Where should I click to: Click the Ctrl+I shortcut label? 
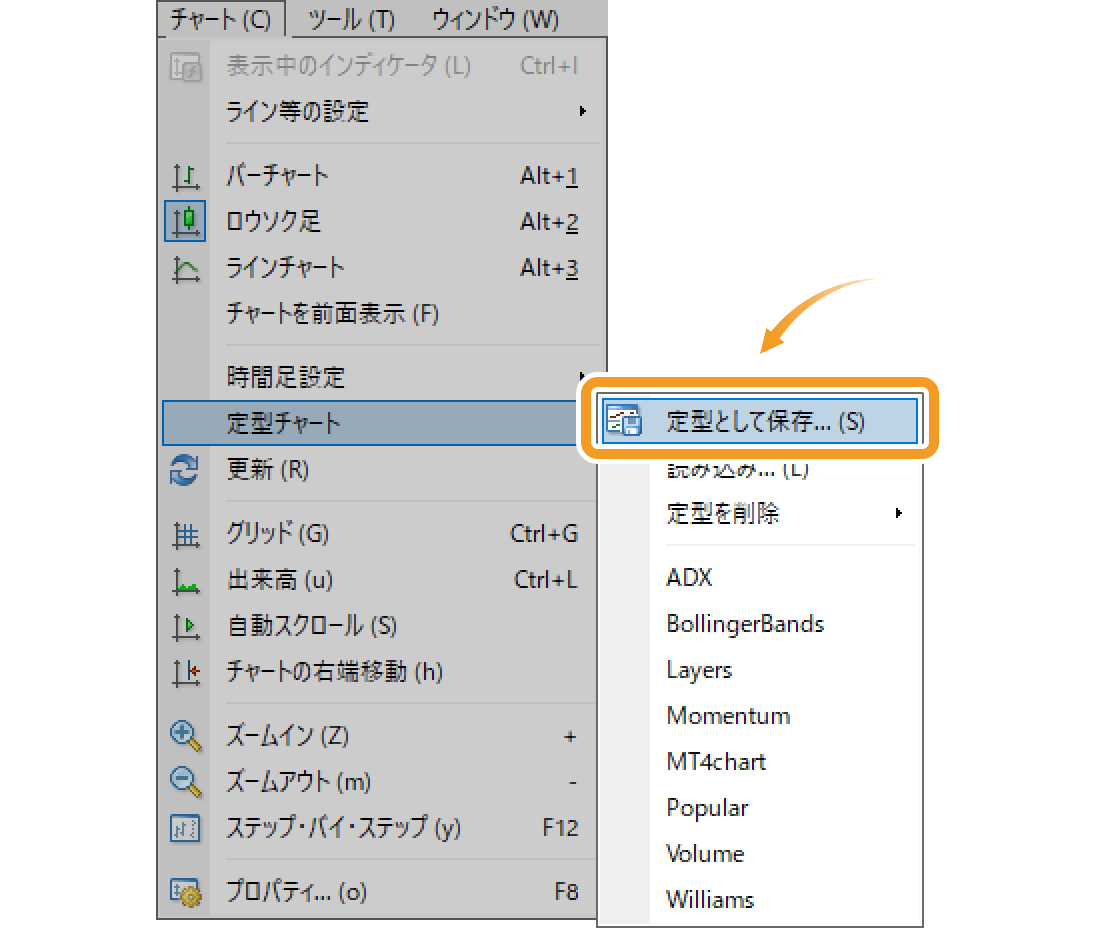[549, 66]
